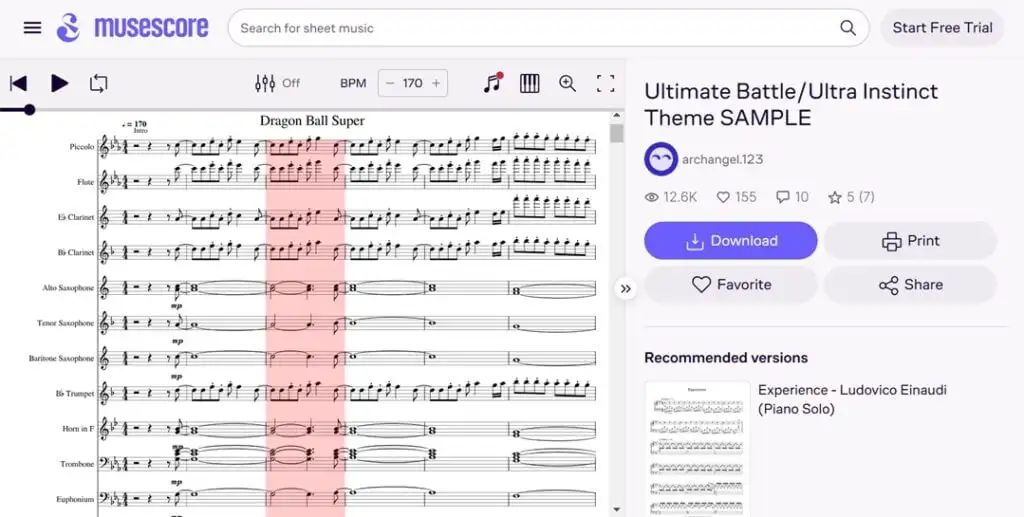The width and height of the screenshot is (1024, 517).
Task: Toggle the piano keyboard view
Action: pos(530,83)
